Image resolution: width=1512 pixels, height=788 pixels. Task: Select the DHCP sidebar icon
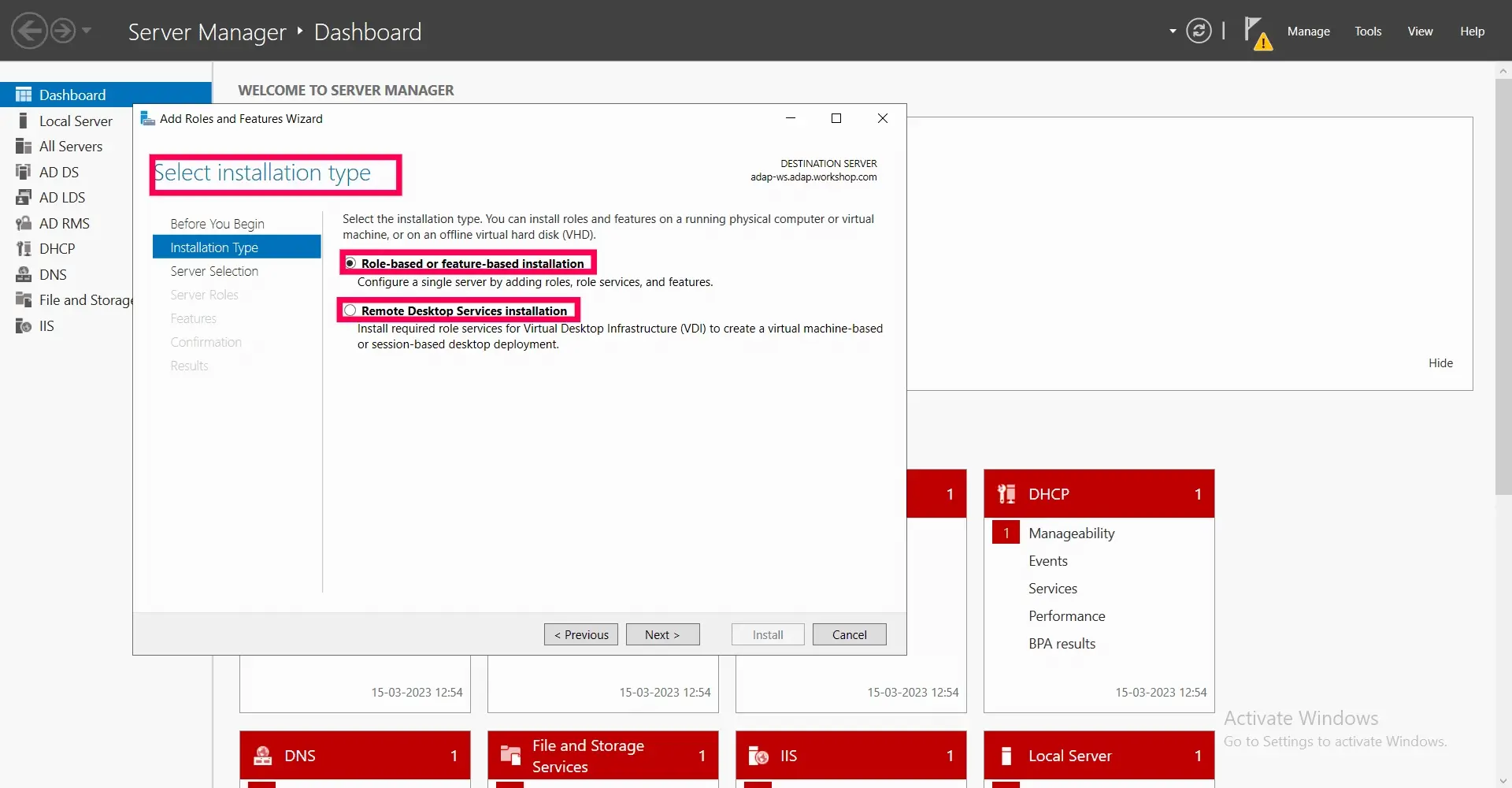pos(23,248)
